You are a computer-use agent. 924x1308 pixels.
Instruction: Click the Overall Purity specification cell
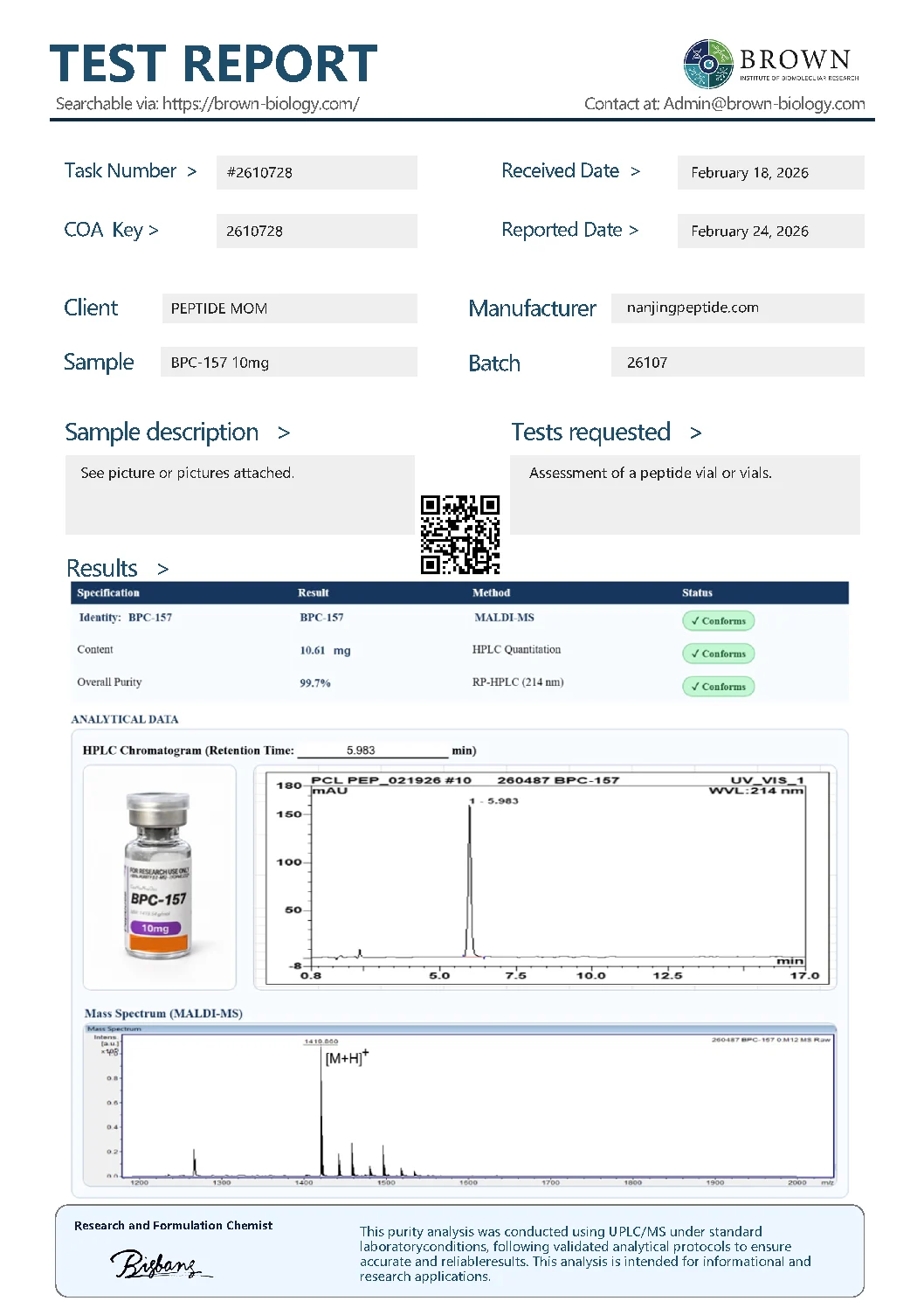[x=109, y=682]
